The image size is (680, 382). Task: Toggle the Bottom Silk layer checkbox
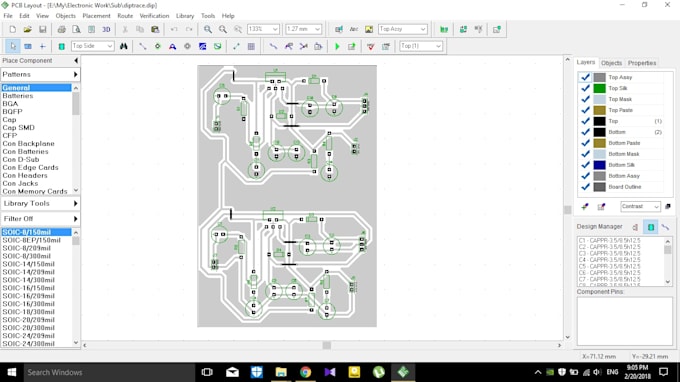tap(585, 165)
